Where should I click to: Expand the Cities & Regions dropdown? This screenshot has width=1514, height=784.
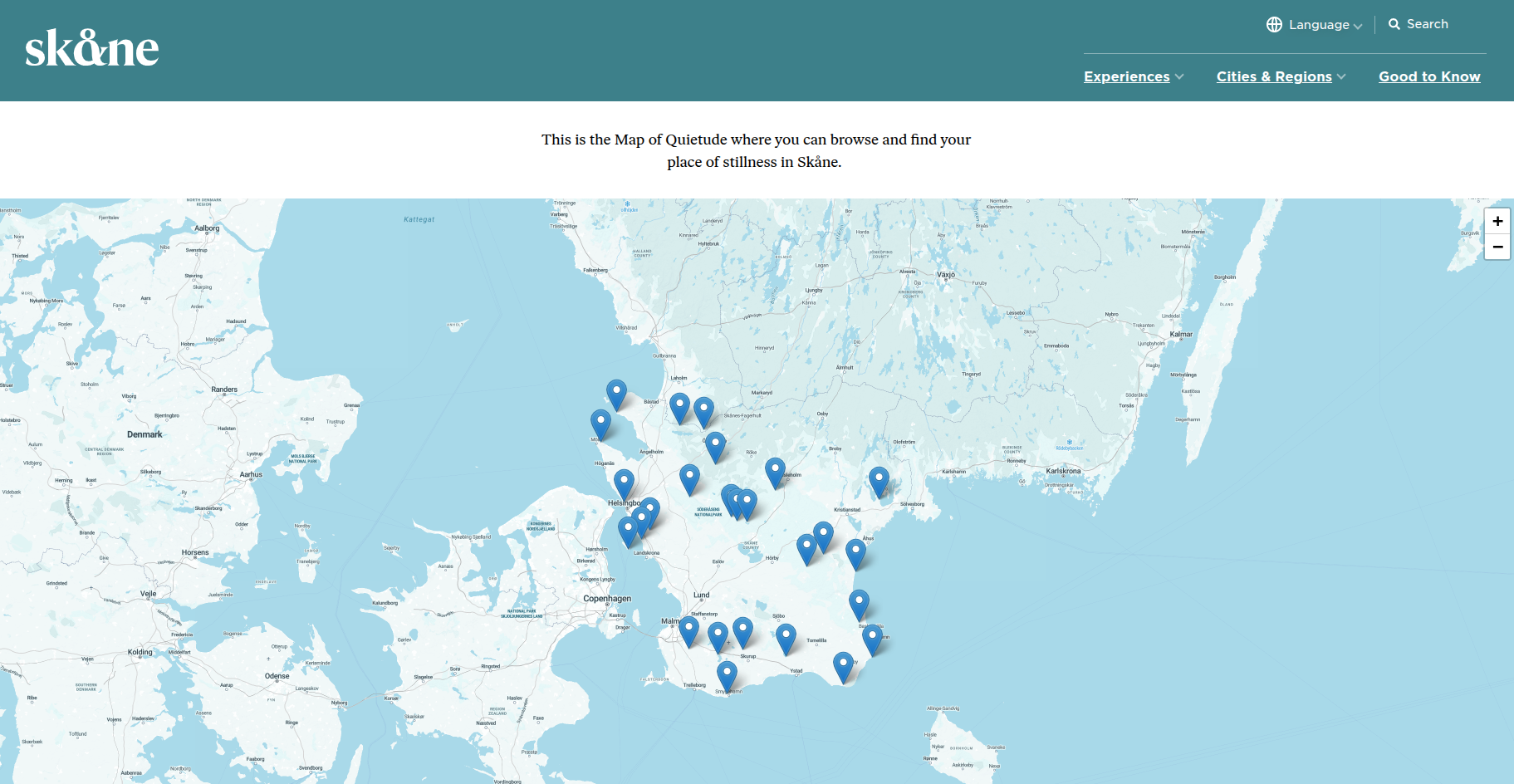coord(1343,77)
